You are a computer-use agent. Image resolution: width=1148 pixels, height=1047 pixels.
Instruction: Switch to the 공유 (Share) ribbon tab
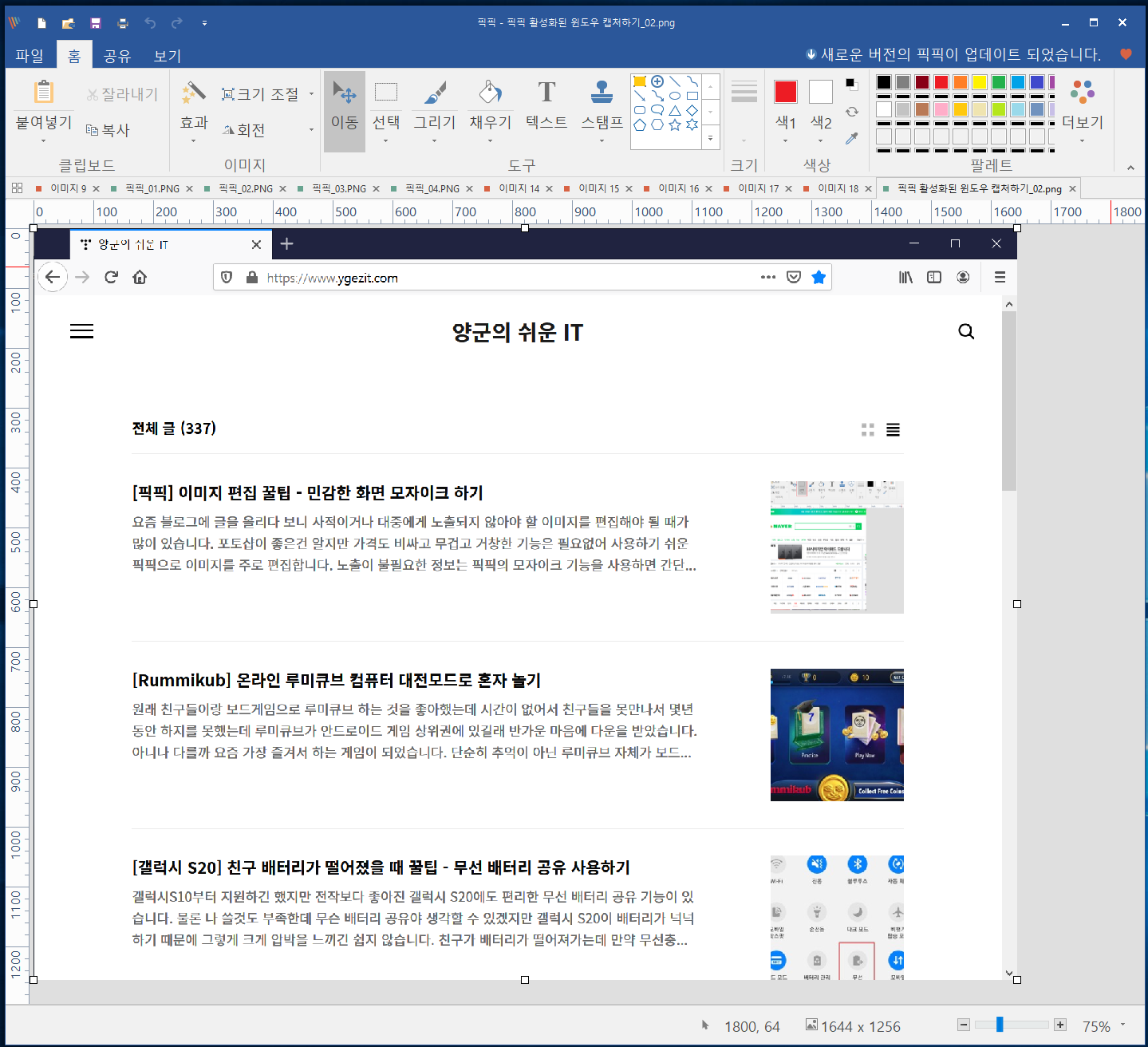[x=117, y=55]
